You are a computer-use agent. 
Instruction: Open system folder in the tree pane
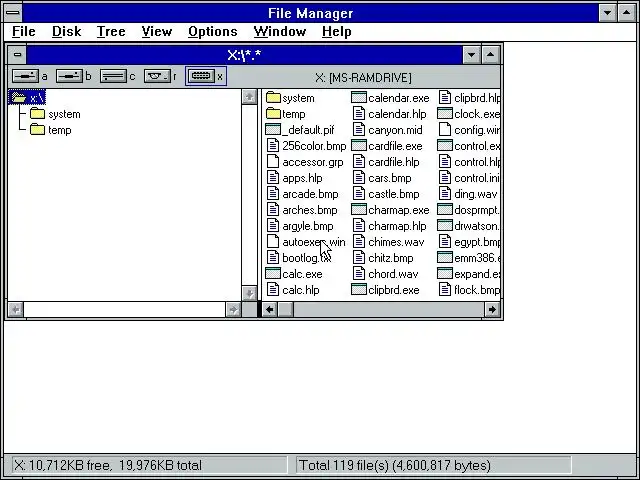[55, 114]
